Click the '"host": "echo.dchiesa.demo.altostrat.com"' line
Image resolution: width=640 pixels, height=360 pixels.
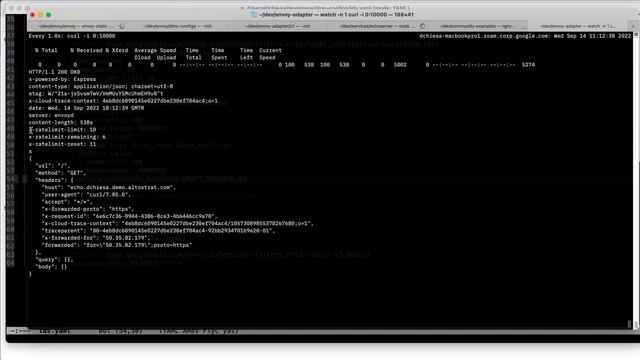[109, 187]
